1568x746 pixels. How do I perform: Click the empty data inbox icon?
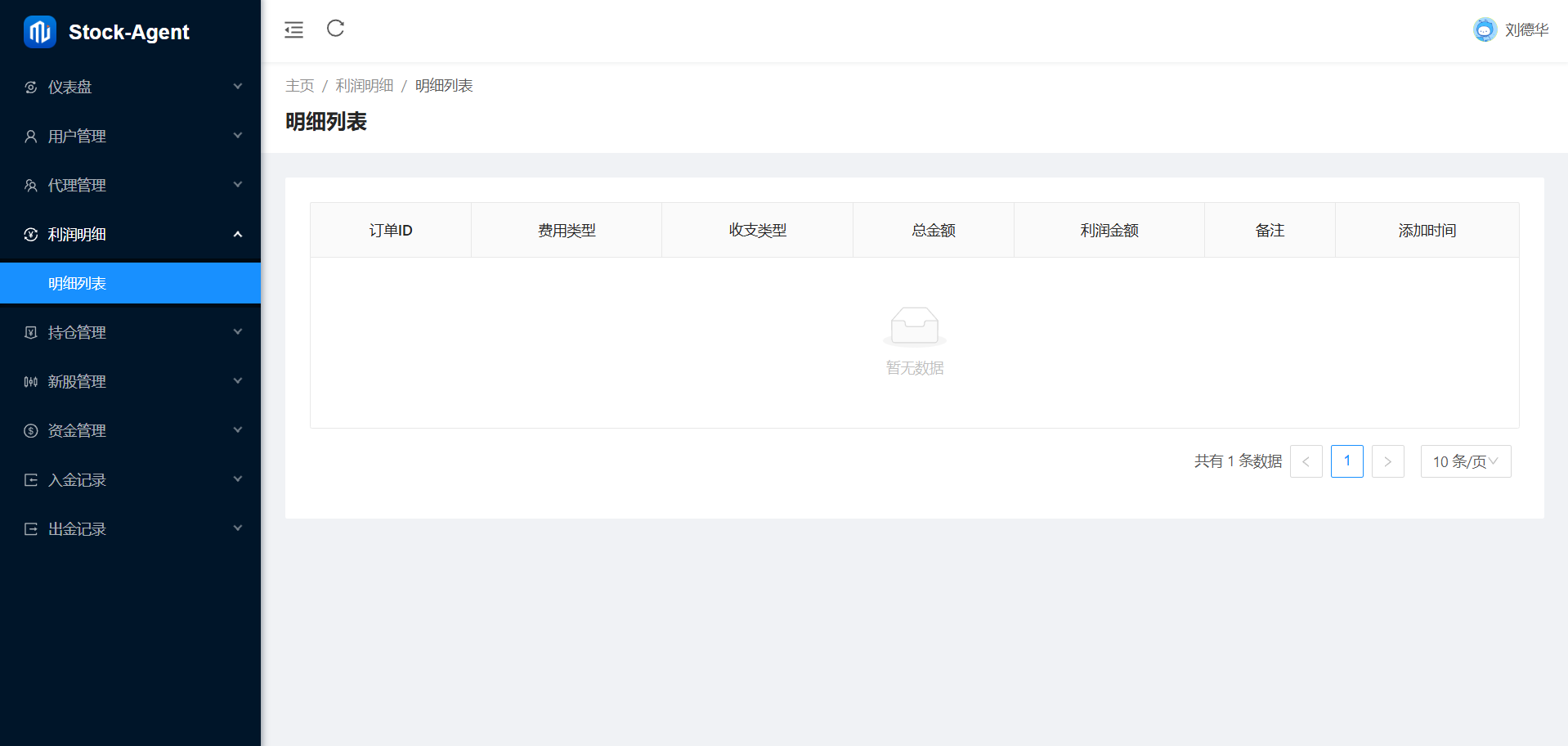click(x=914, y=326)
